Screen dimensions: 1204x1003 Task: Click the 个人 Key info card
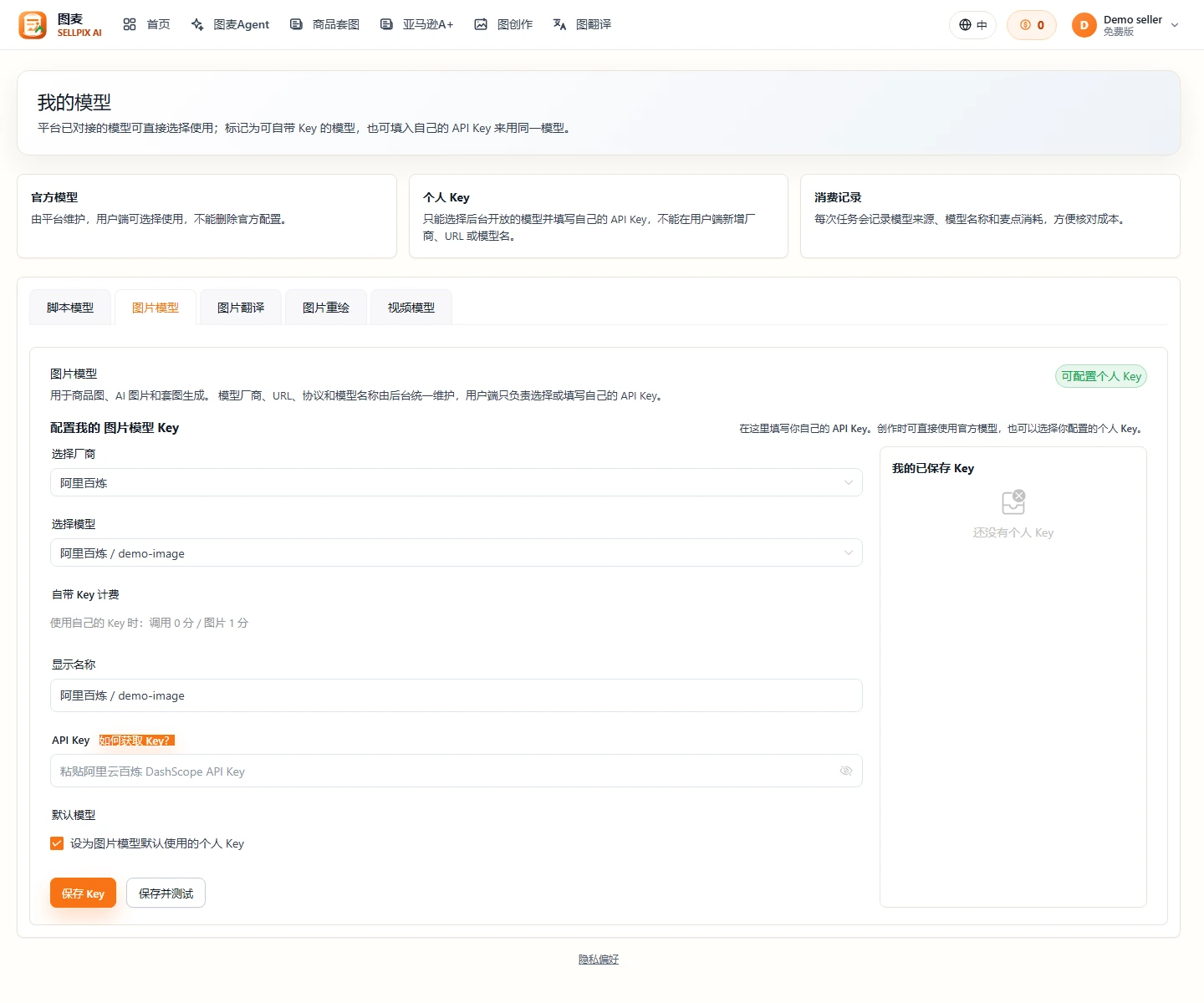(x=599, y=216)
